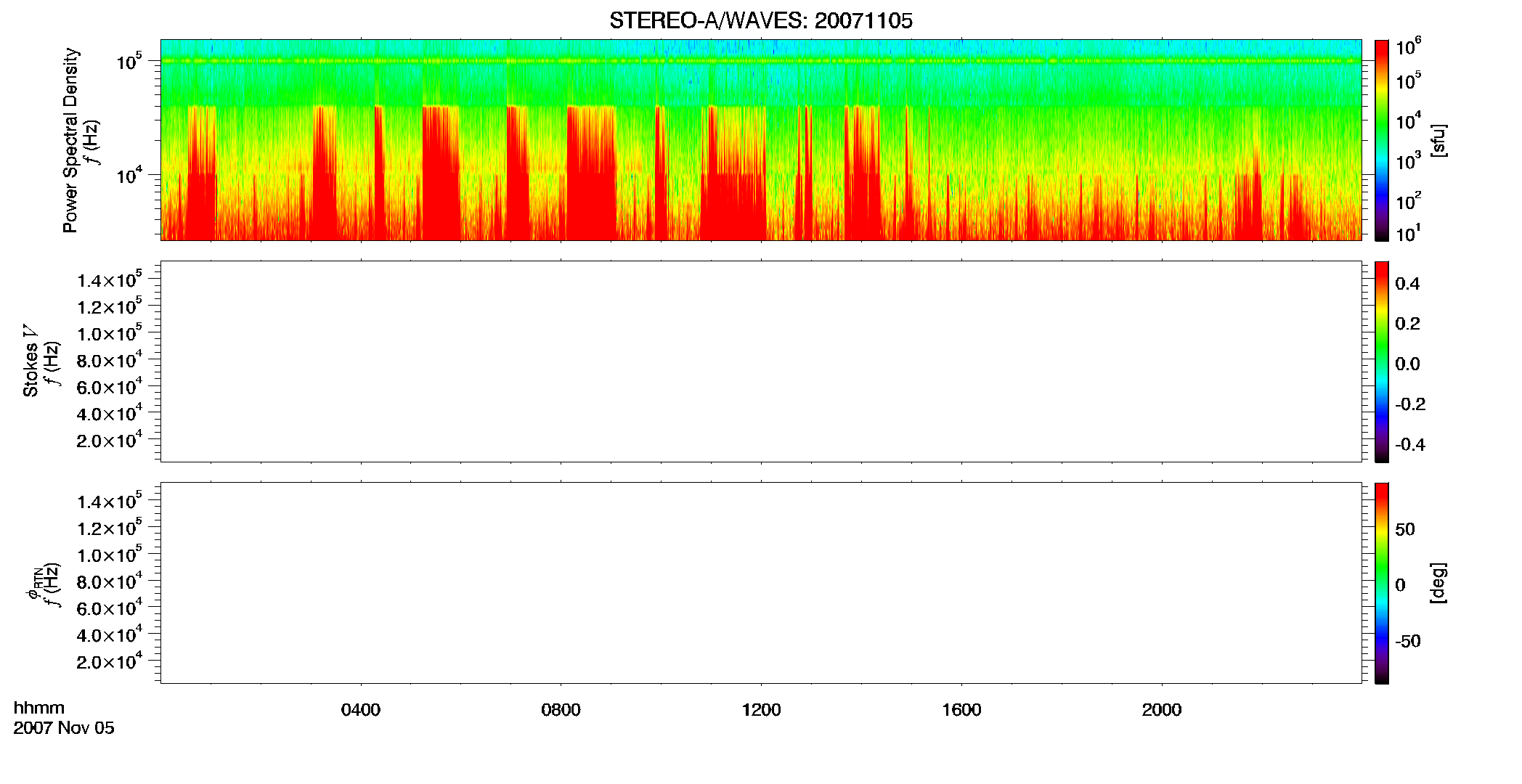This screenshot has height=784, width=1522.
Task: Click the [sfu] unit label
Action: coord(1438,140)
